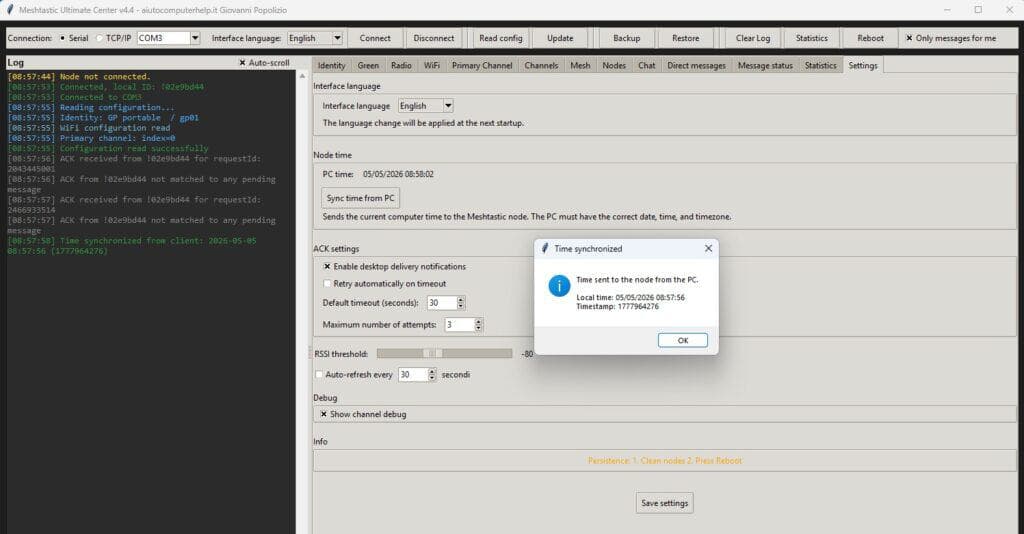
Task: Click the PC time value 05/05/2026 08:58:02
Action: coord(398,174)
